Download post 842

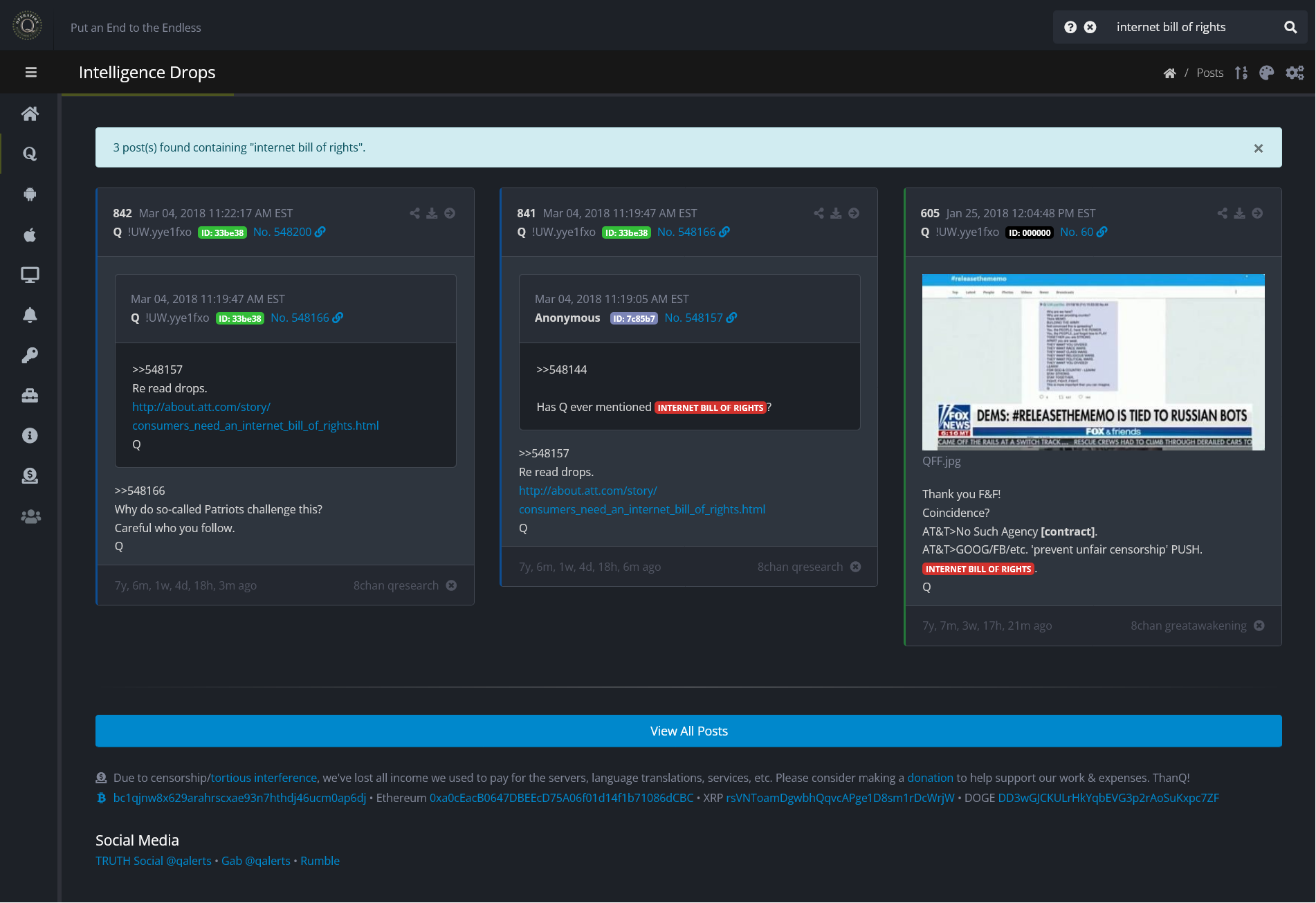(432, 213)
